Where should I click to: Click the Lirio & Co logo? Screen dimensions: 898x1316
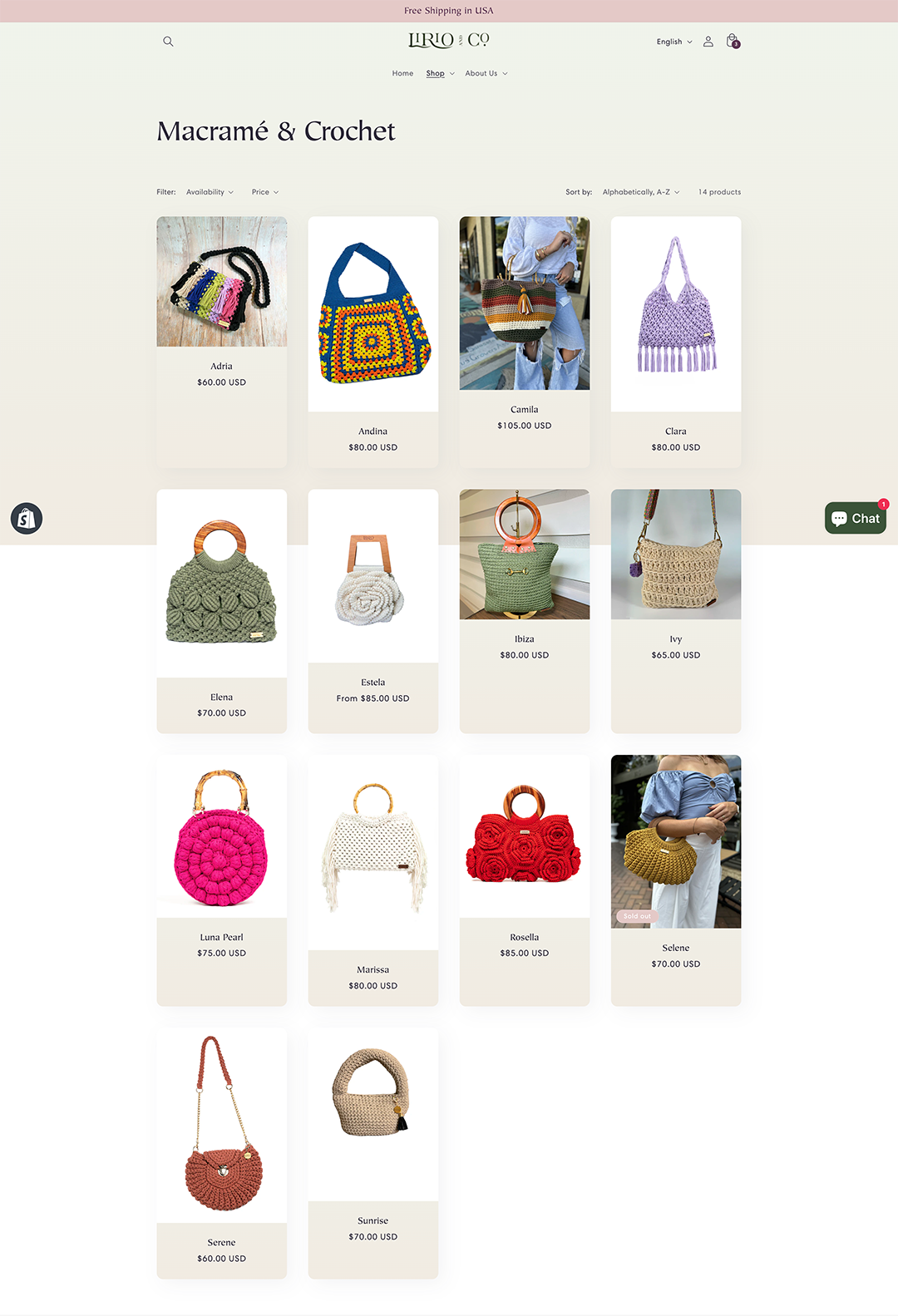[x=449, y=40]
